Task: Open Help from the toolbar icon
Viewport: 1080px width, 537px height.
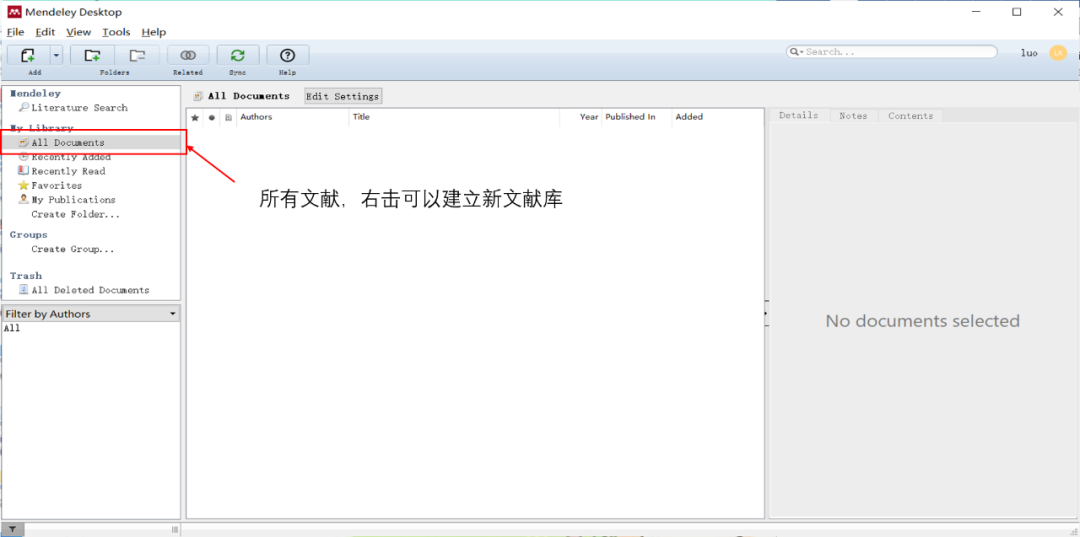Action: [287, 55]
